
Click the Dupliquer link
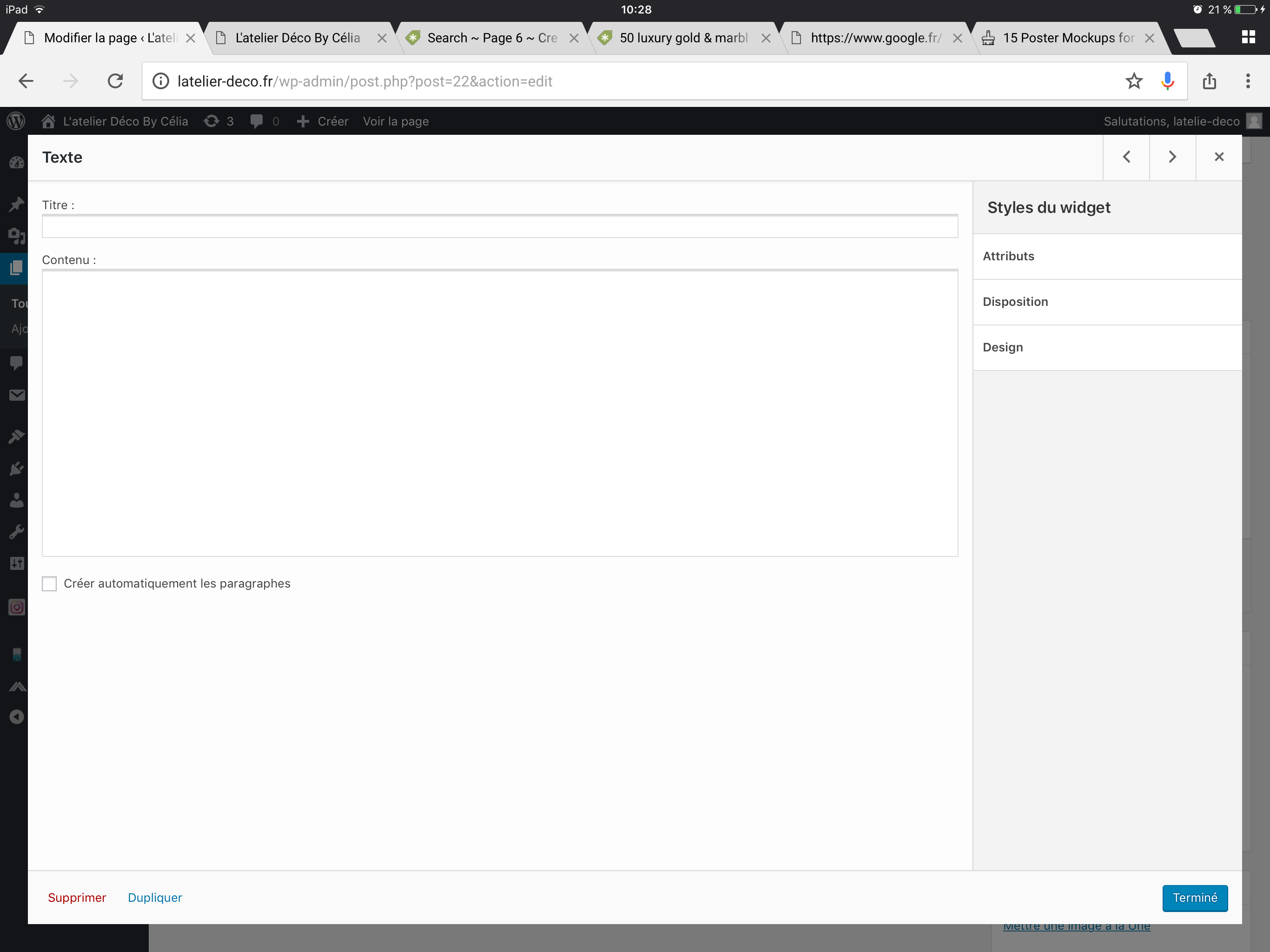click(154, 898)
